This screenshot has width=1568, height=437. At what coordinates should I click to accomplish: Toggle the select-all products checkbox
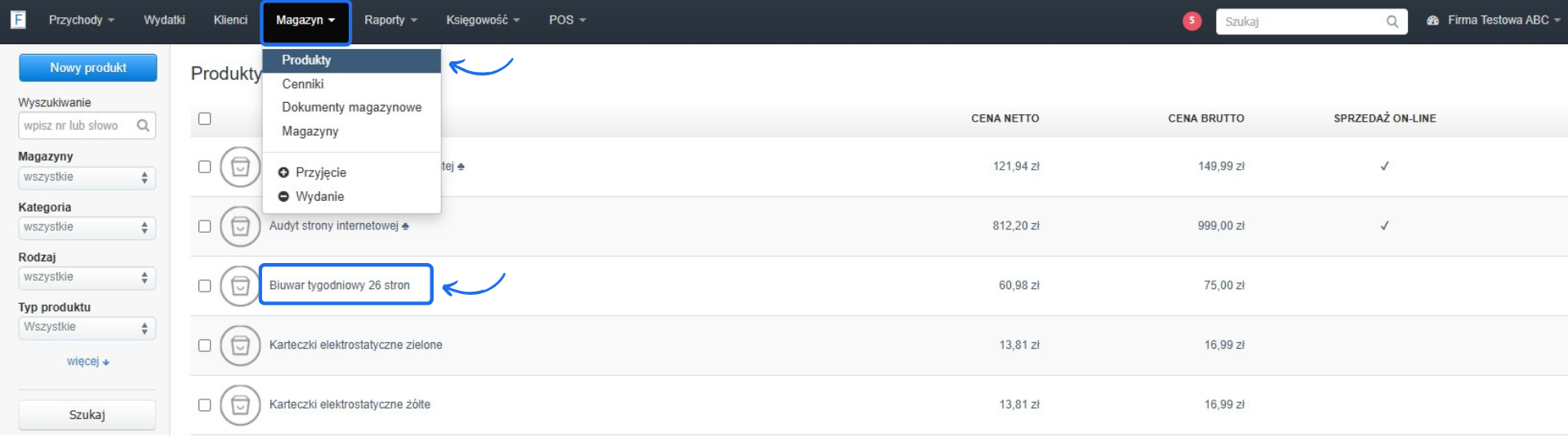(x=205, y=119)
